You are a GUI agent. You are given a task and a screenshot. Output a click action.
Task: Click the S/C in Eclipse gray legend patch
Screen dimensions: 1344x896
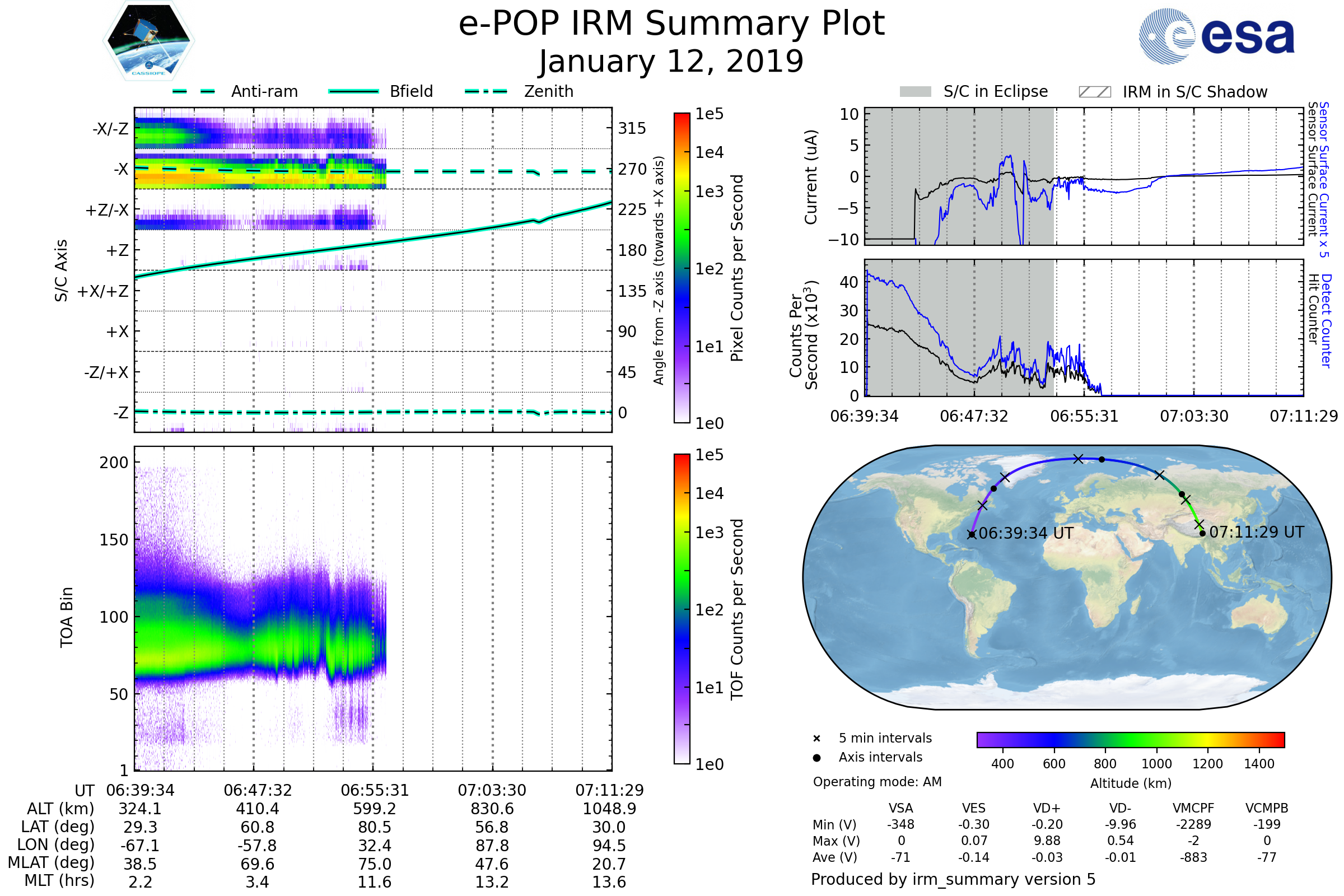click(x=915, y=92)
